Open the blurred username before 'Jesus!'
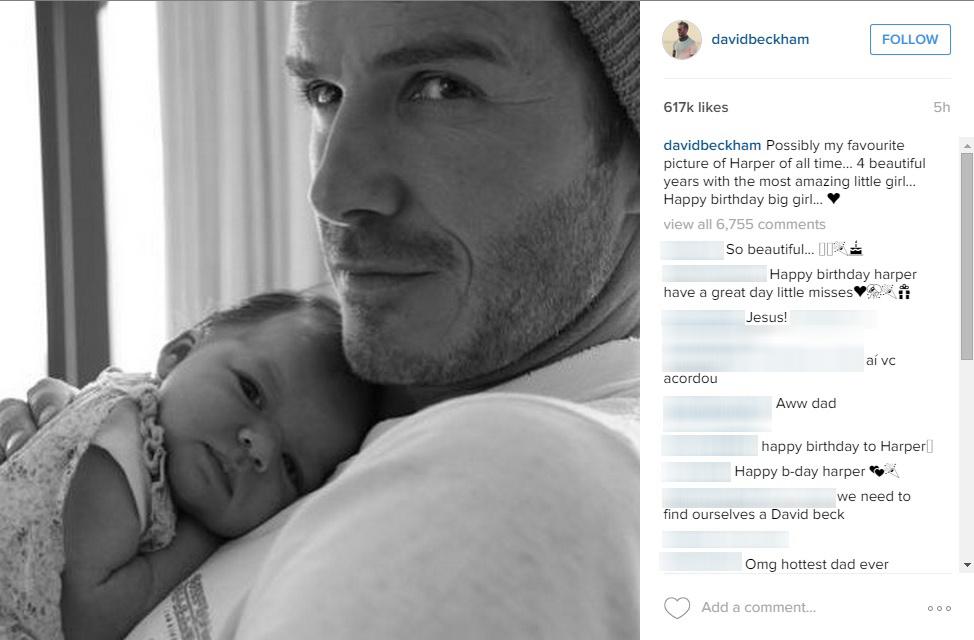The height and width of the screenshot is (640, 974). (703, 318)
